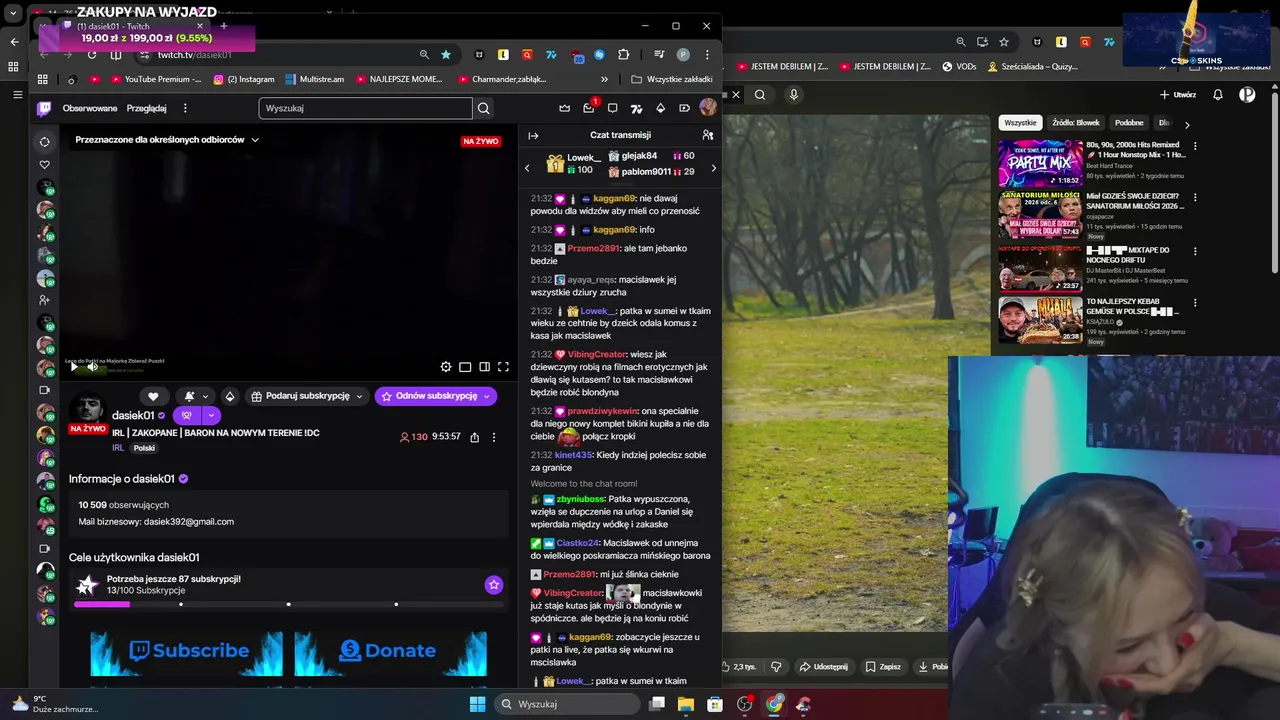Viewport: 1280px width, 720px height.
Task: Click the Twitch search magnifier button
Action: (x=484, y=108)
